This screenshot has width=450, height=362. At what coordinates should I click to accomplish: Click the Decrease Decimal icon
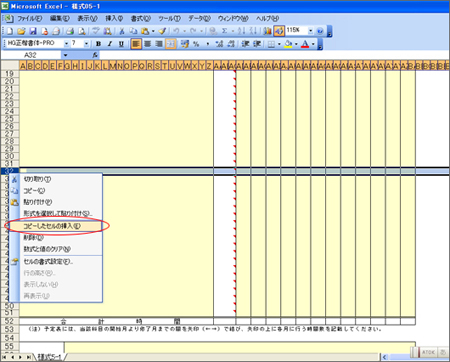[x=231, y=44]
